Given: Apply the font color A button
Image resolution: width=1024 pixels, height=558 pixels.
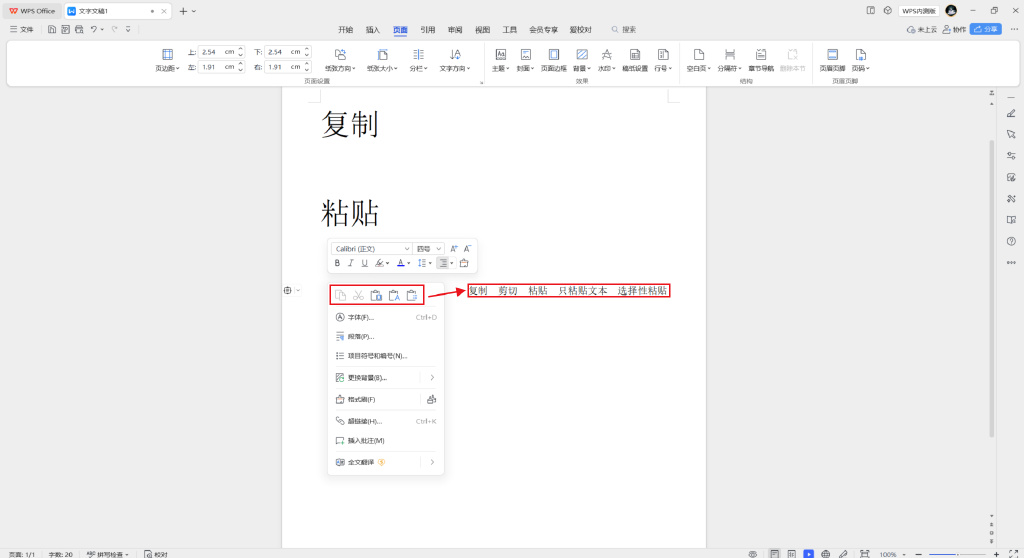Looking at the screenshot, I should tap(400, 263).
